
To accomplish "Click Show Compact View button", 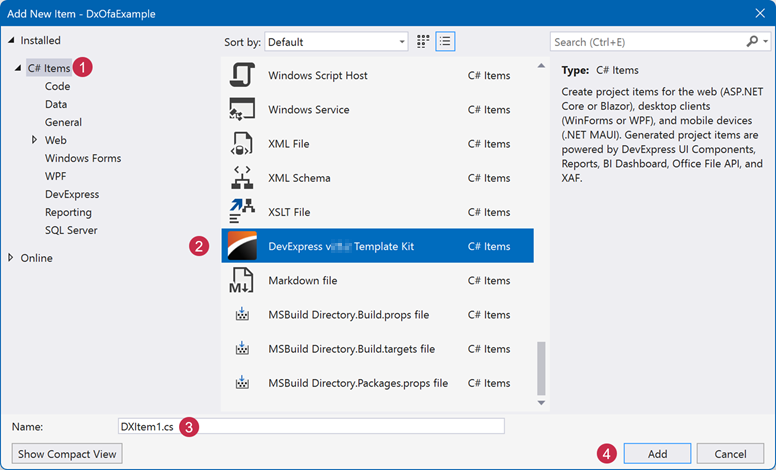I will coord(67,454).
